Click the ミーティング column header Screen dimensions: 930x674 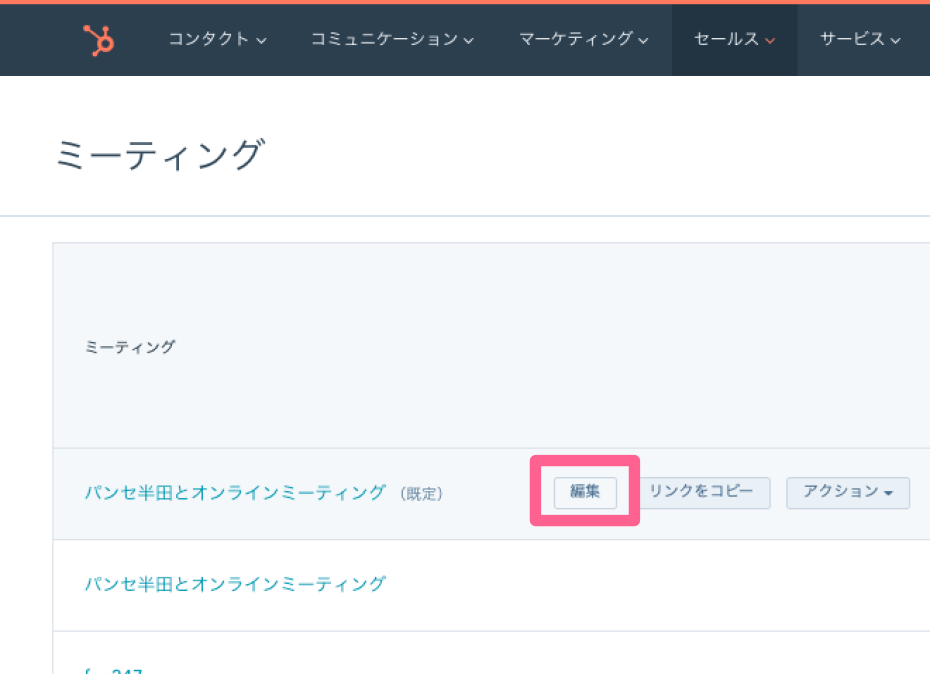130,347
